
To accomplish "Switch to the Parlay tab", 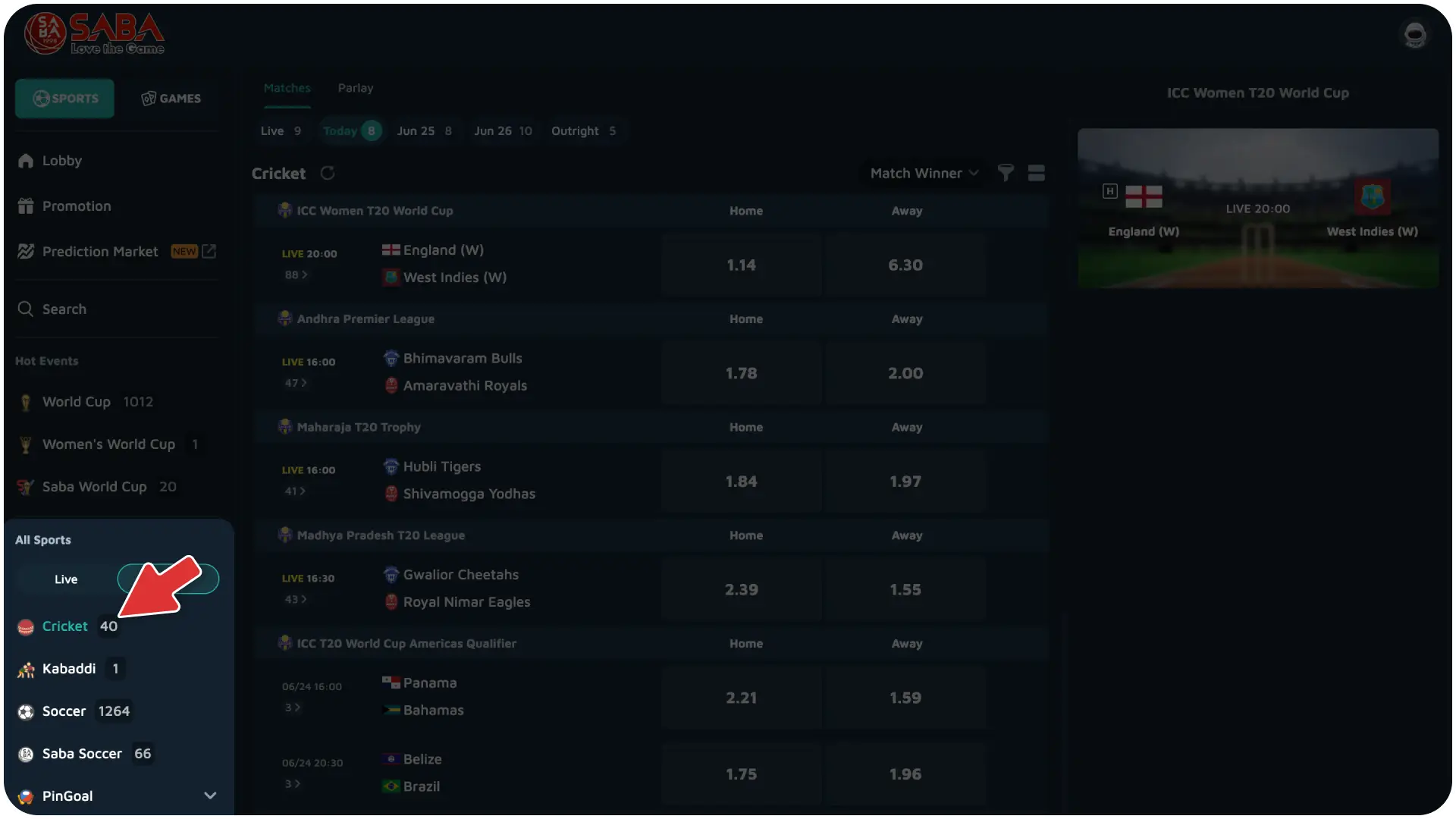I will [x=356, y=88].
